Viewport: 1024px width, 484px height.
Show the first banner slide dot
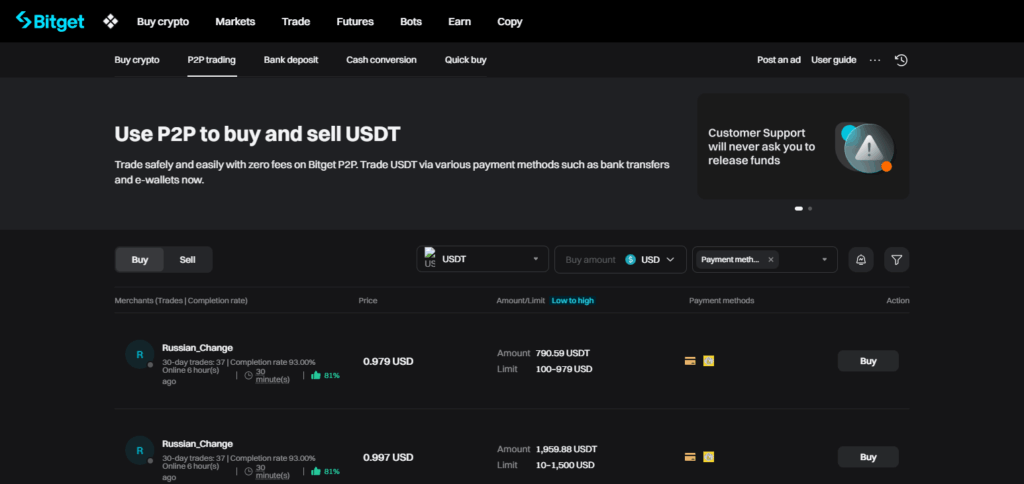[798, 208]
